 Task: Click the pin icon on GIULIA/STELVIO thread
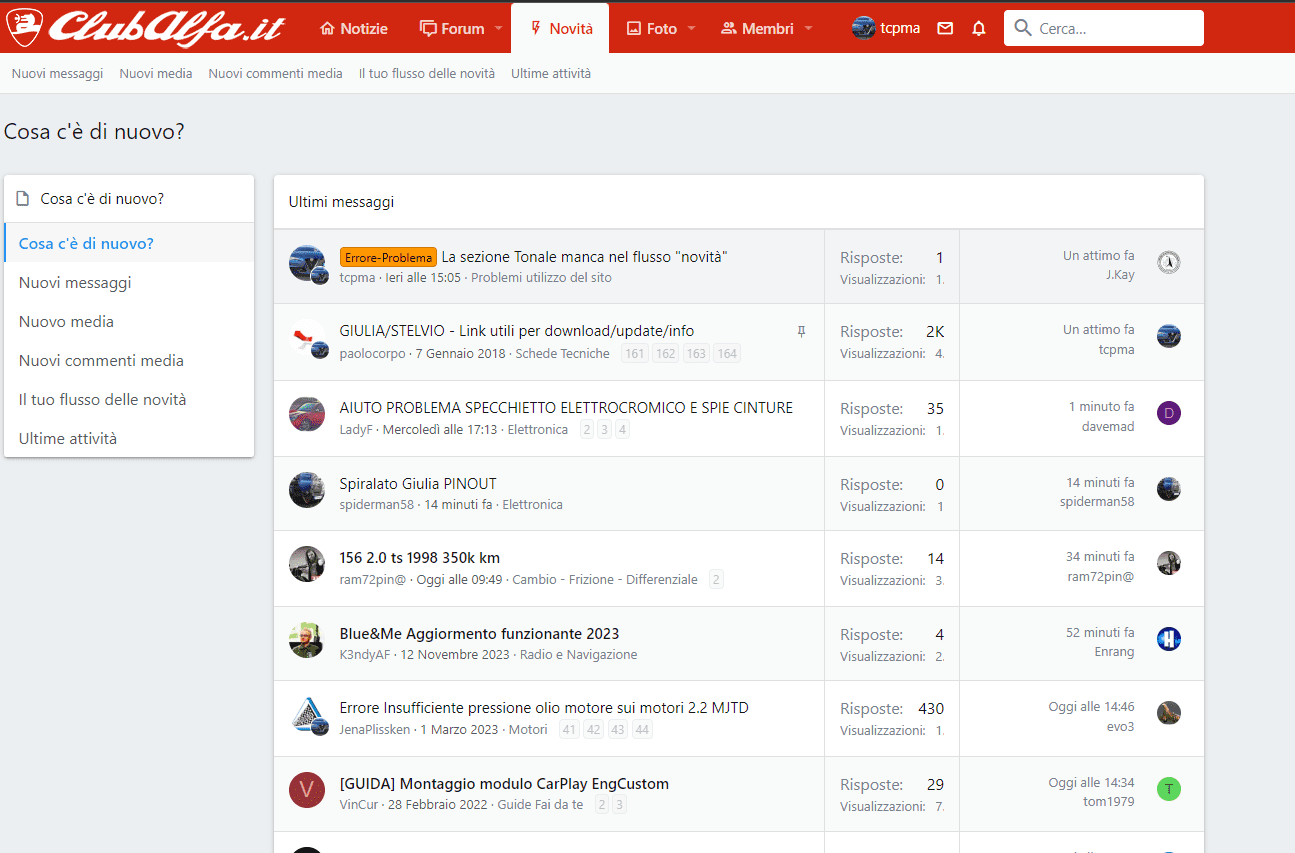click(801, 331)
